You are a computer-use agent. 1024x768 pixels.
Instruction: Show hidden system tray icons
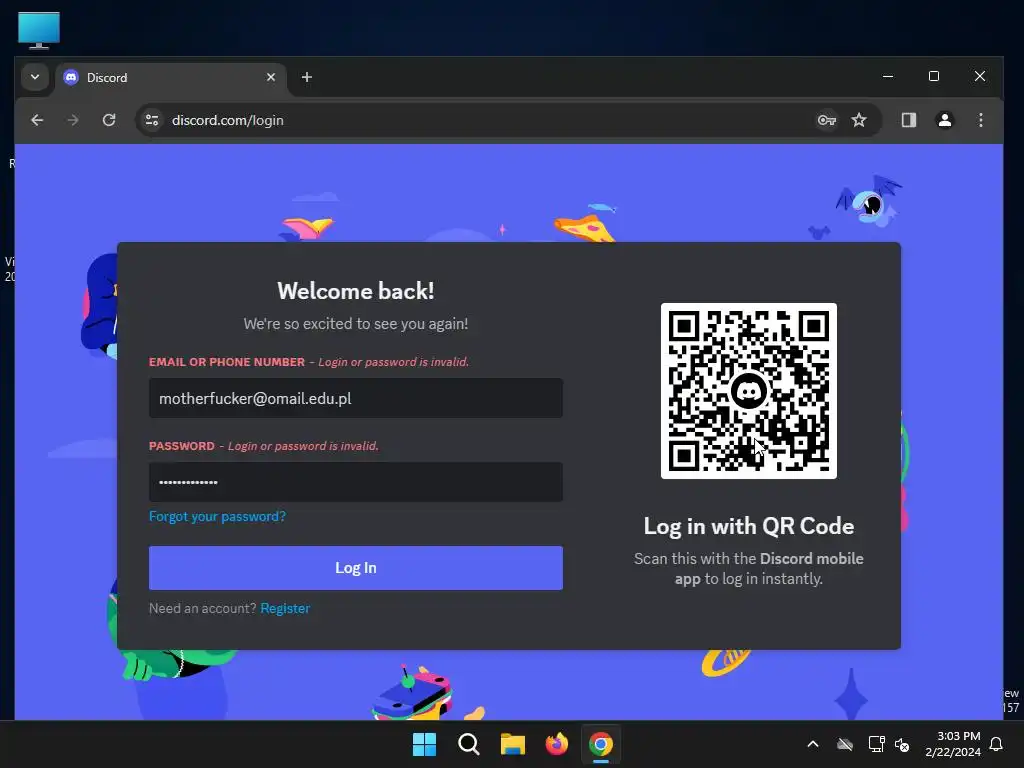(813, 744)
